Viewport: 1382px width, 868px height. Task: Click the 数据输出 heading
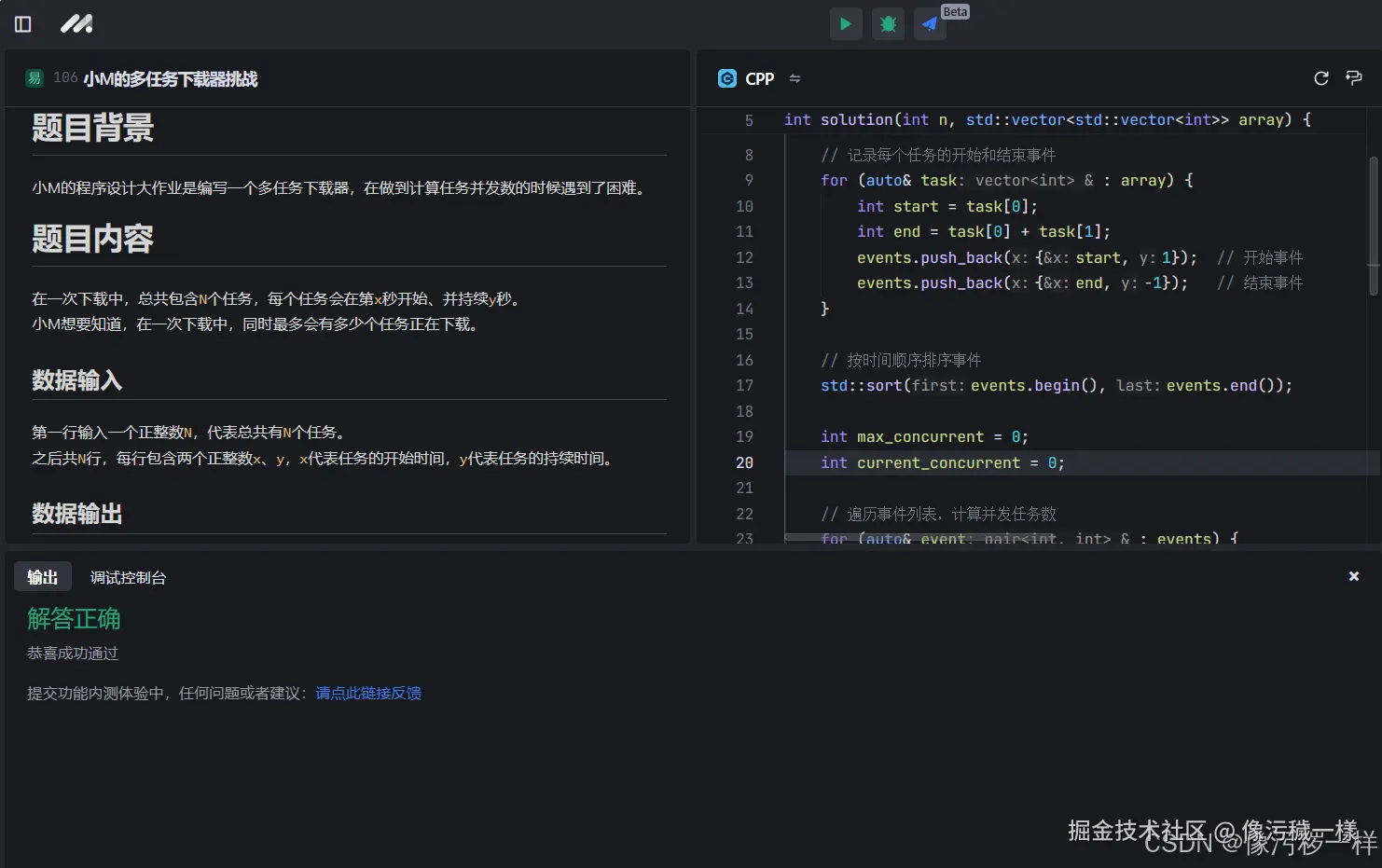click(x=77, y=514)
